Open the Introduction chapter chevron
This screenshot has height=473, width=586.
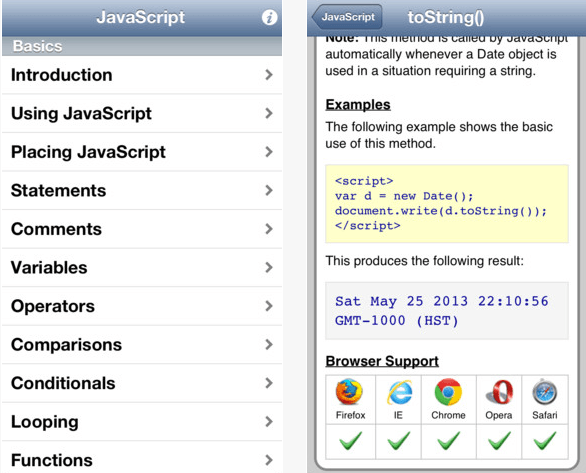[268, 75]
